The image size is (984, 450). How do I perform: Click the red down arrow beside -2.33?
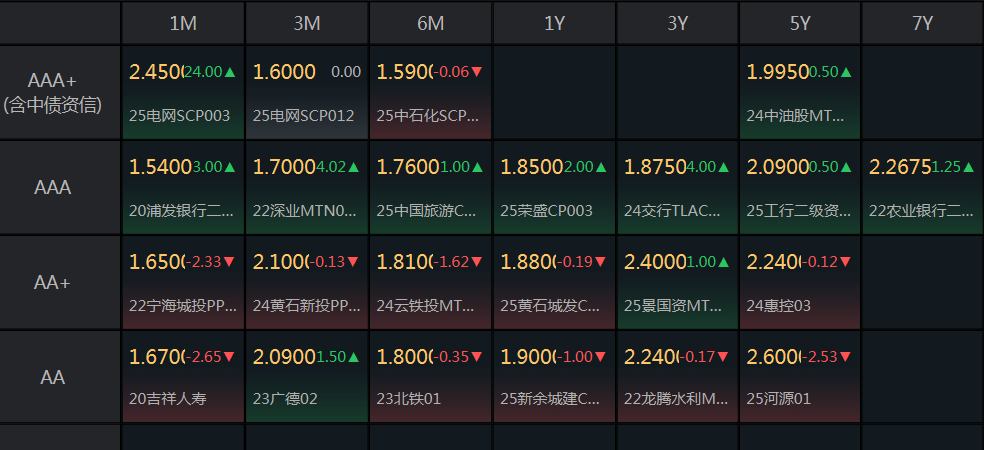tap(229, 262)
